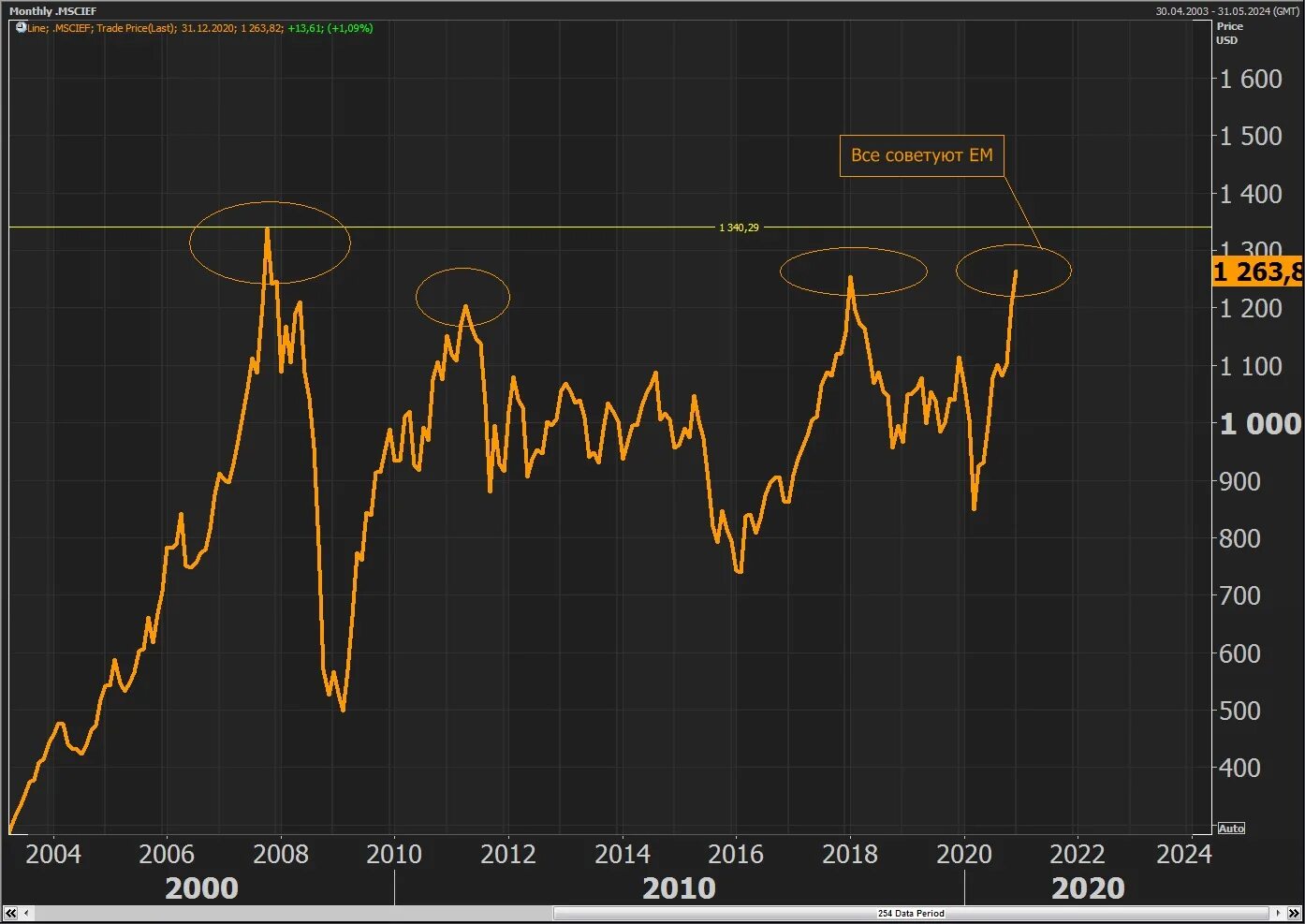This screenshot has width=1305, height=924.
Task: Click the 1 000 price axis label
Action: click(x=1260, y=424)
